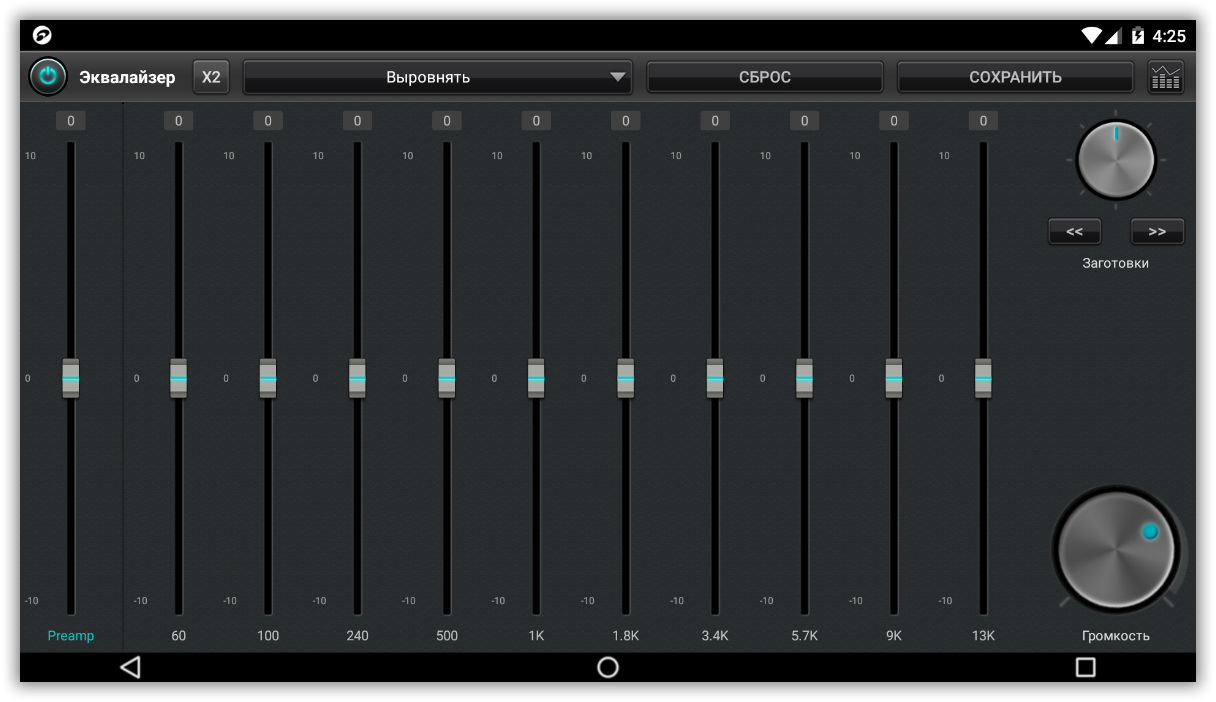Click the 1K band slider handle
Image resolution: width=1216 pixels, height=702 pixels.
pyautogui.click(x=536, y=379)
